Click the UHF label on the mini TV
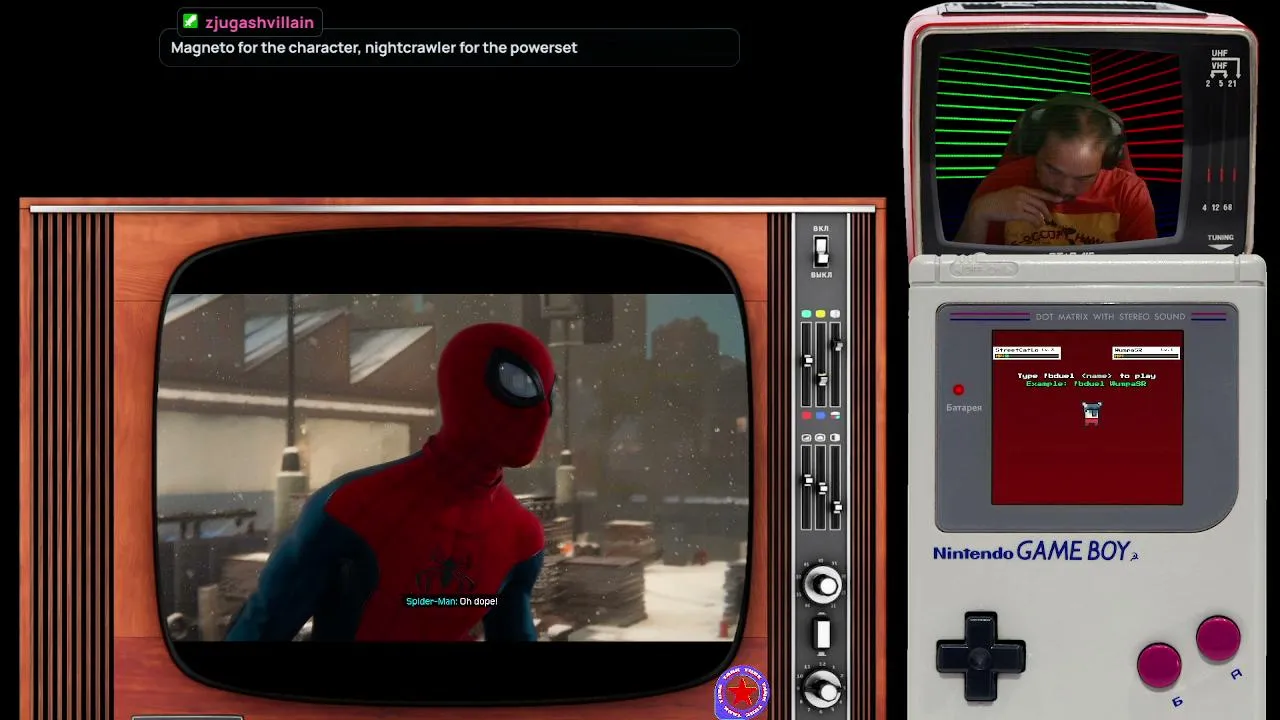This screenshot has height=720, width=1280. click(x=1220, y=54)
